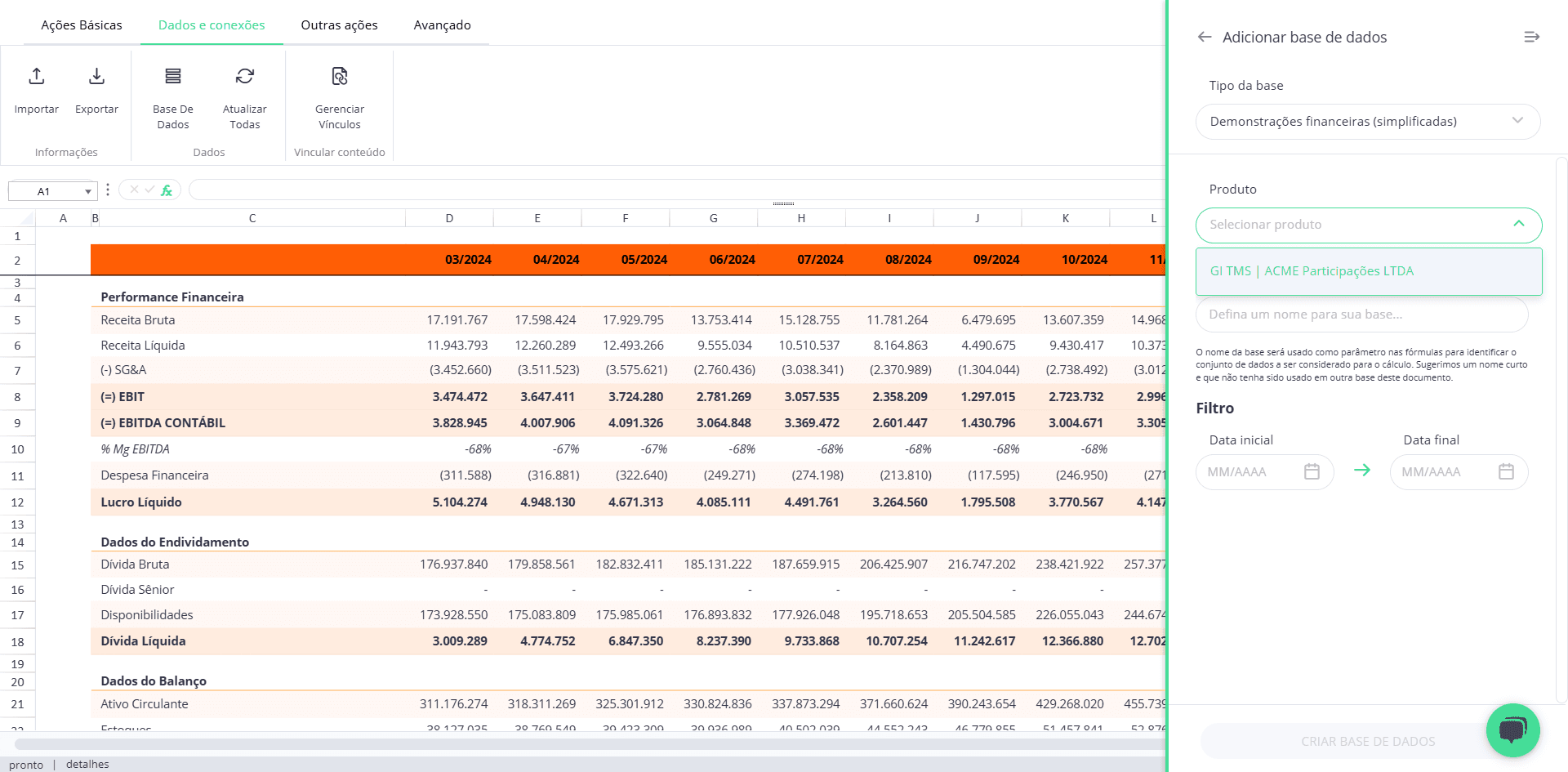Select the Receita Bruta row label
Viewport: 1568px width, 772px height.
[138, 319]
